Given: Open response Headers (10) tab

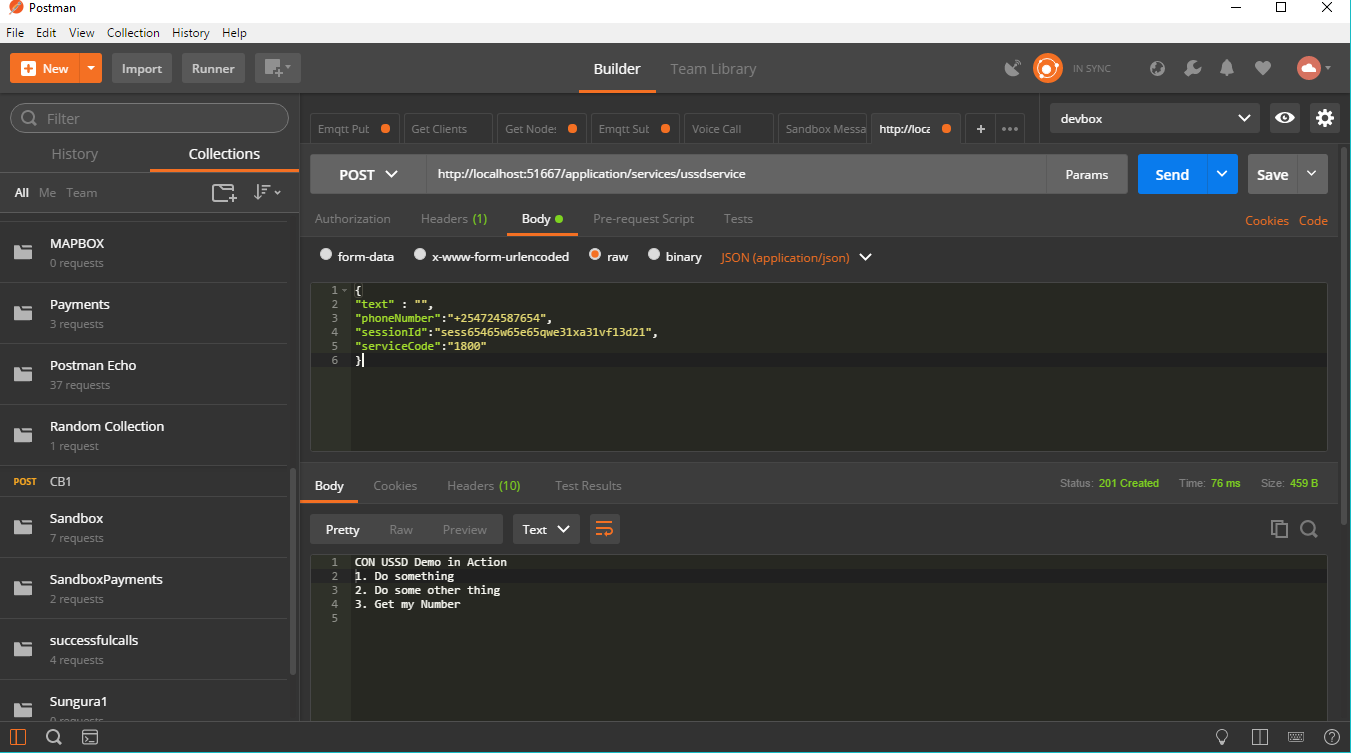Looking at the screenshot, I should tap(483, 486).
